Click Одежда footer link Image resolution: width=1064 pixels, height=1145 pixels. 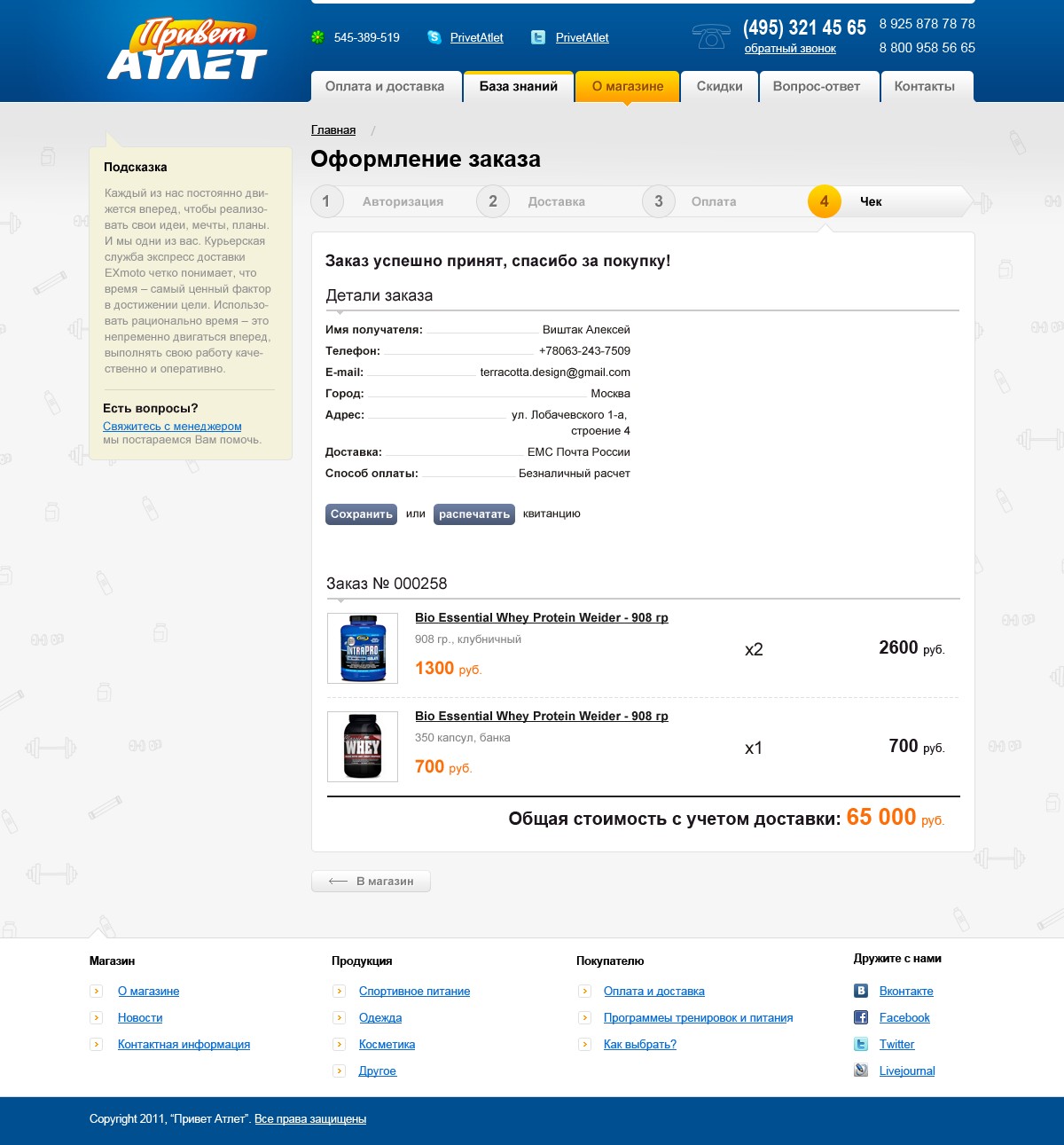click(380, 1017)
